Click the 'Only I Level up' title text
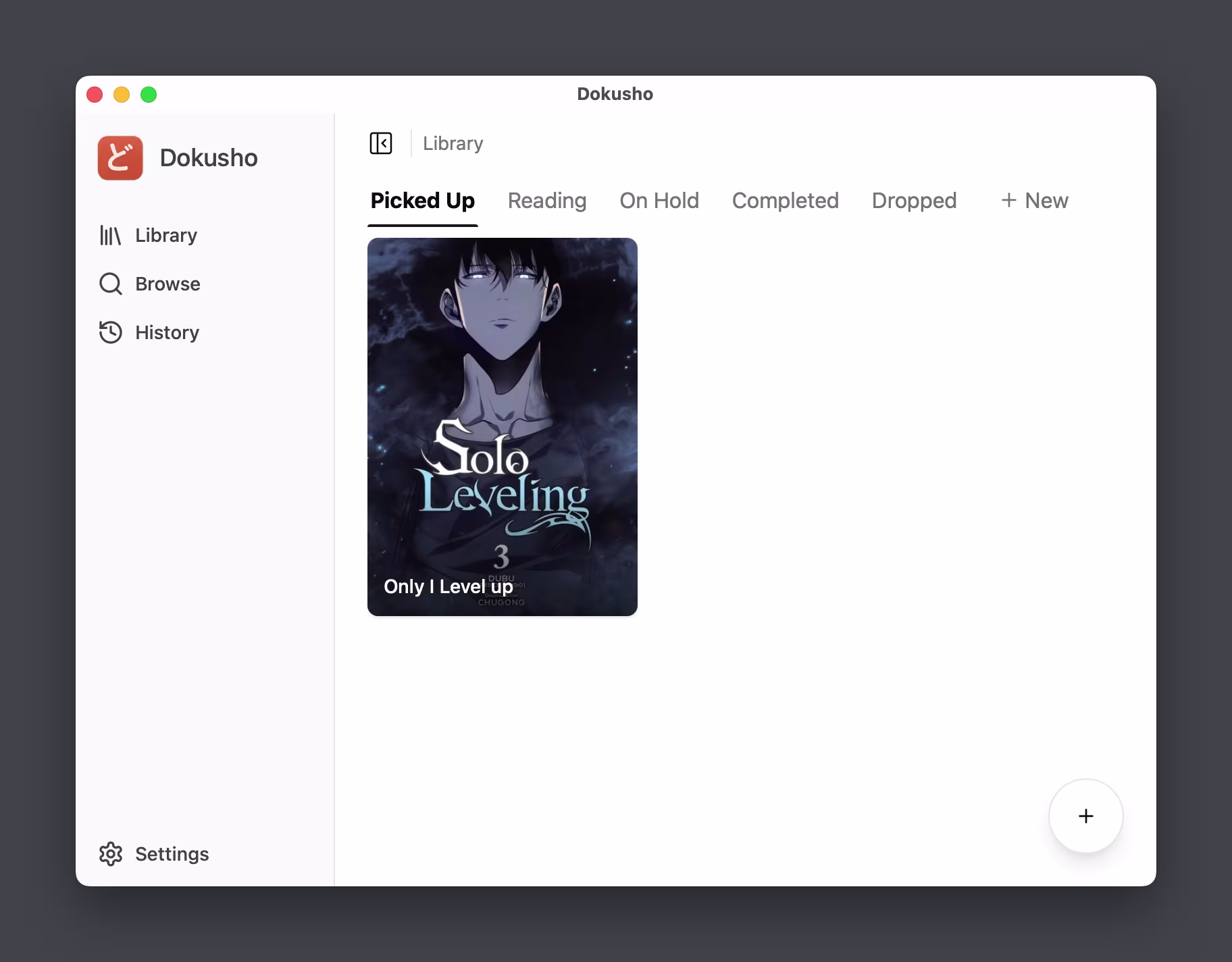The height and width of the screenshot is (962, 1232). pos(448,586)
